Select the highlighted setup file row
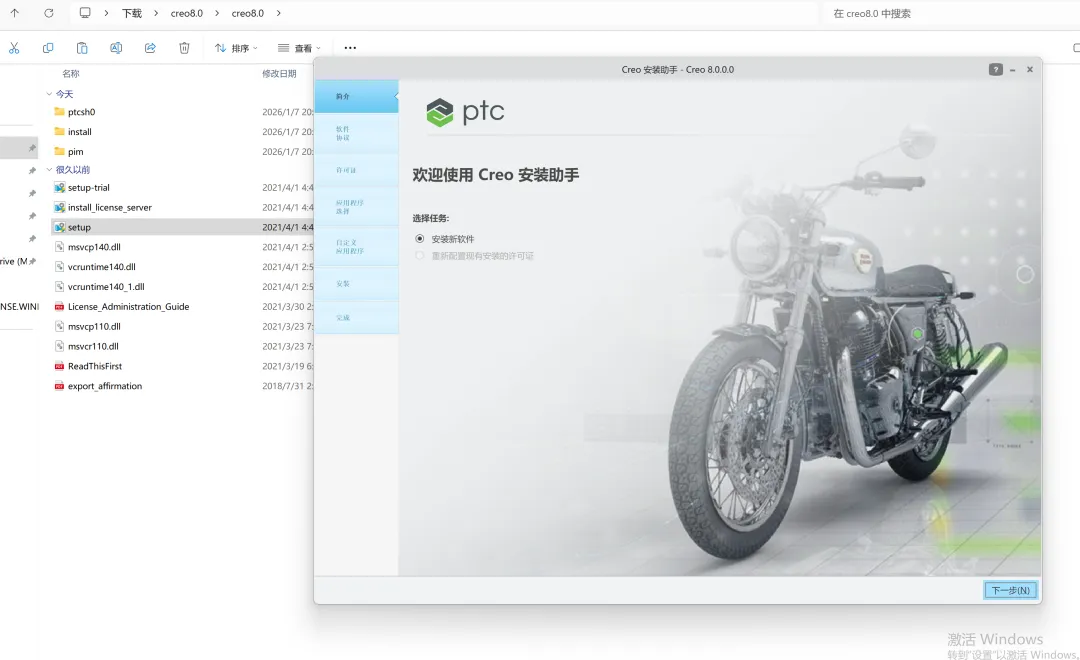The image size is (1080, 660). (x=183, y=227)
